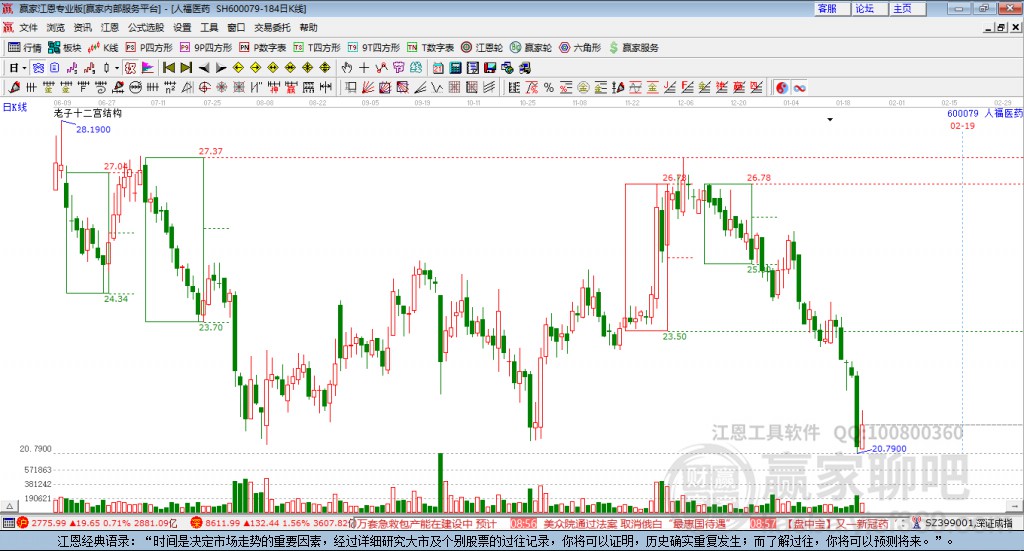Open the calculator icon
Viewport: 1024px width, 551px height.
pos(455,68)
